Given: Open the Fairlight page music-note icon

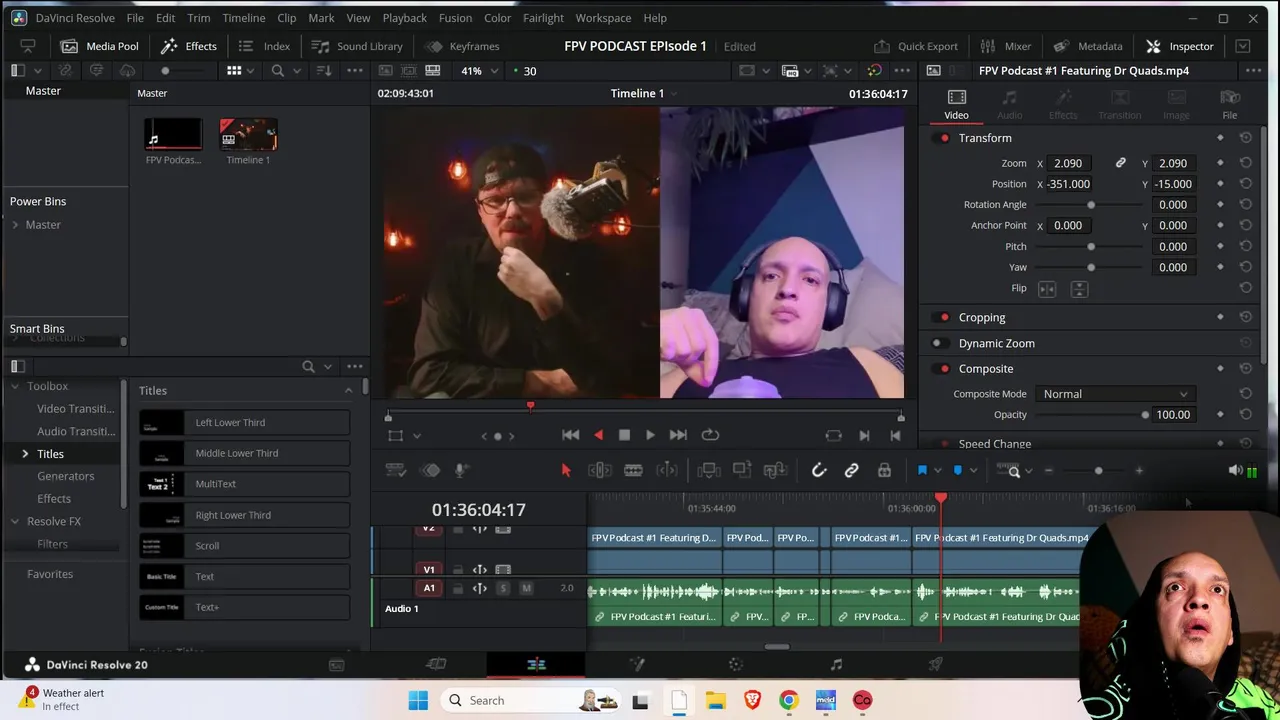Looking at the screenshot, I should (836, 664).
